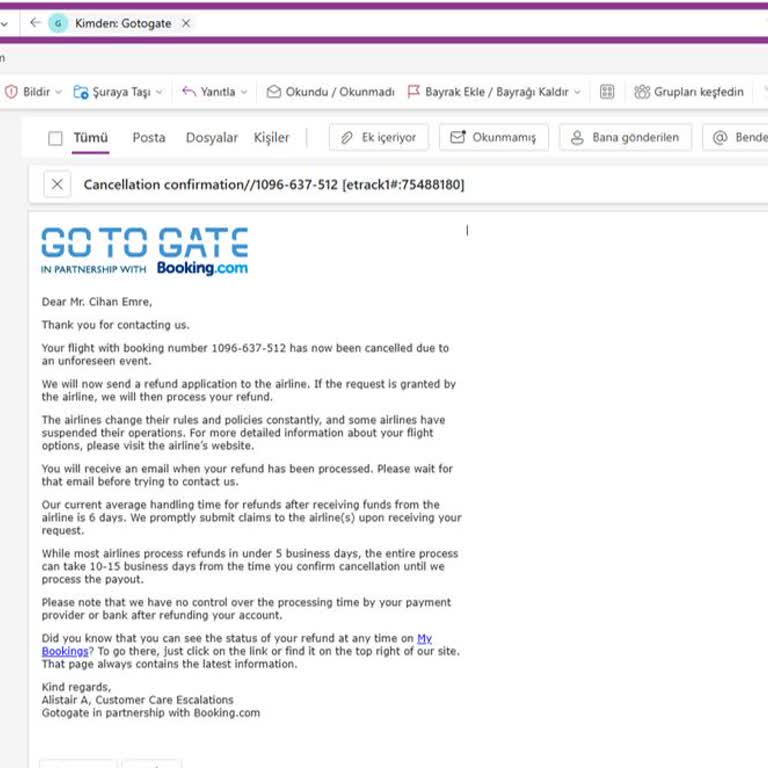Click the move-to folder icon
The image size is (768, 768).
point(80,92)
